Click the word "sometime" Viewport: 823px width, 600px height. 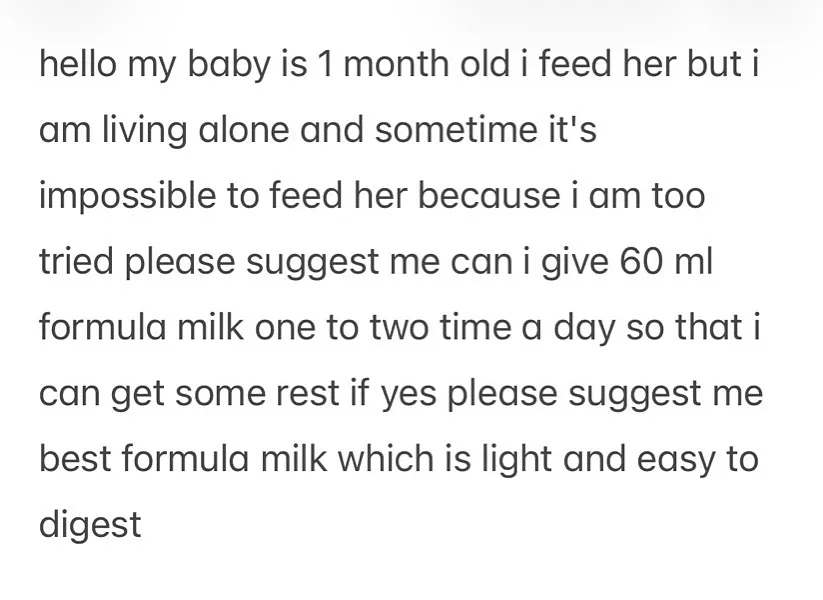462,131
